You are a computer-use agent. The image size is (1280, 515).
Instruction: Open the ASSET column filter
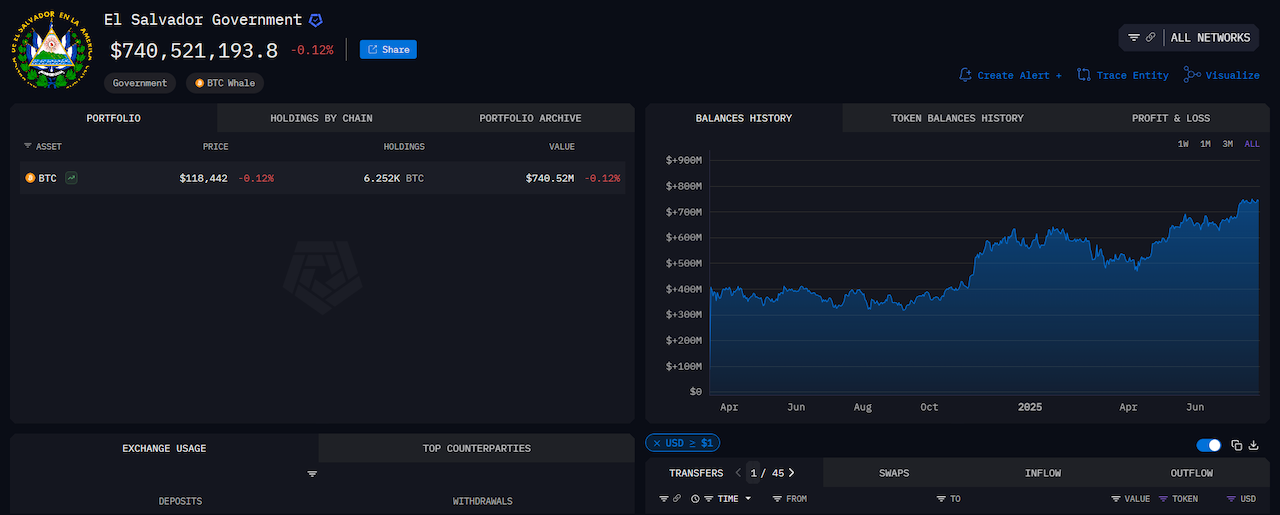27,147
